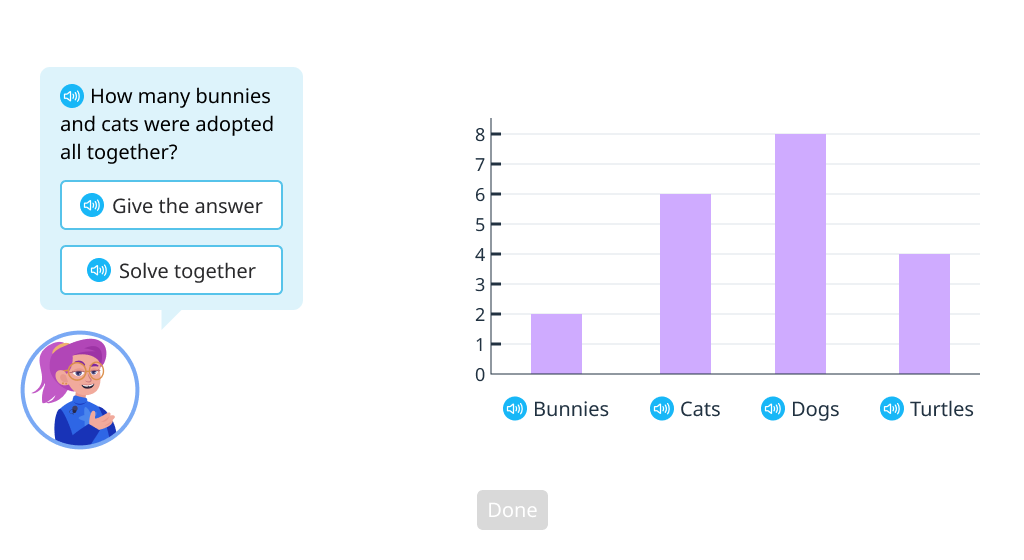Play audio for the question text
This screenshot has width=1024, height=560.
point(72,96)
